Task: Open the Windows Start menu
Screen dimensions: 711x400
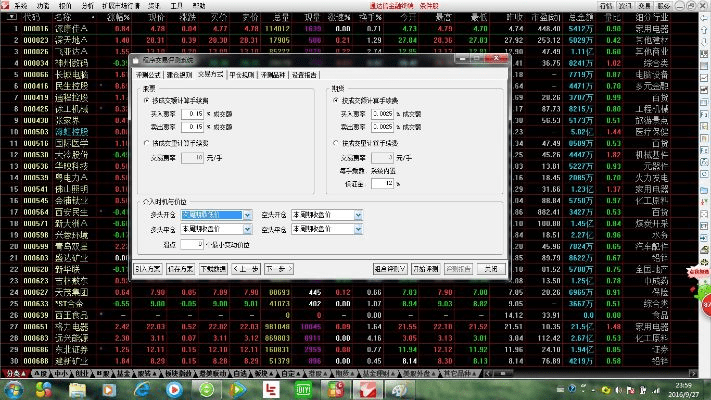Action: pos(14,390)
